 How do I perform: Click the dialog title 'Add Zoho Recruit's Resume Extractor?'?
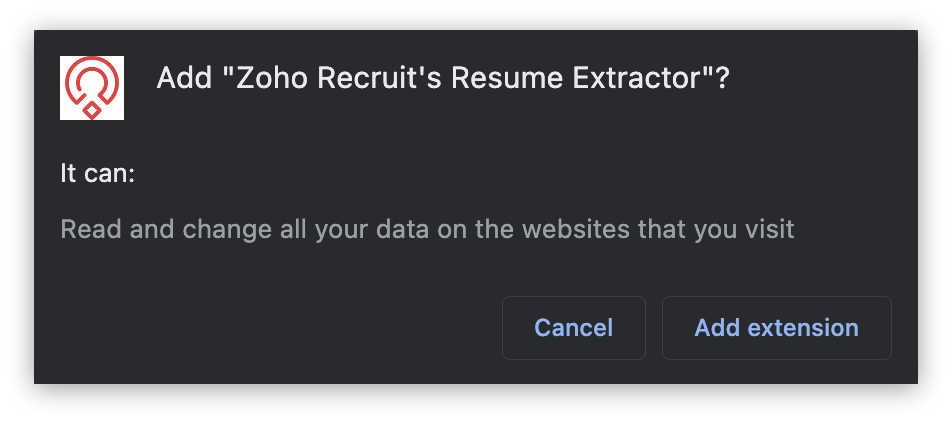[442, 79]
